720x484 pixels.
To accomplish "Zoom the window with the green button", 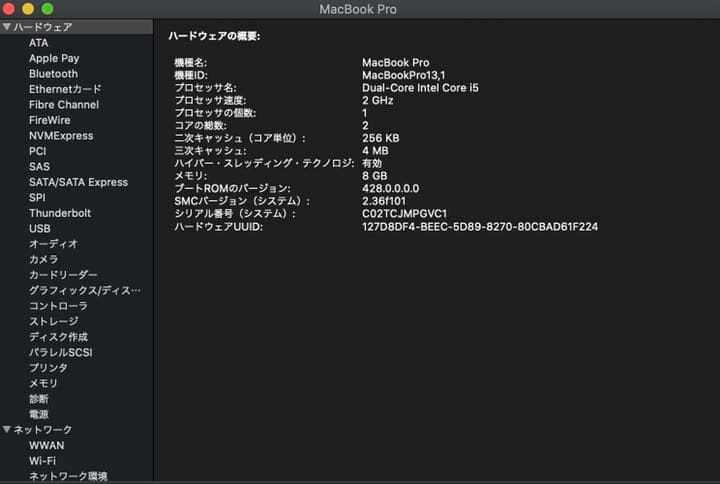I will [47, 9].
